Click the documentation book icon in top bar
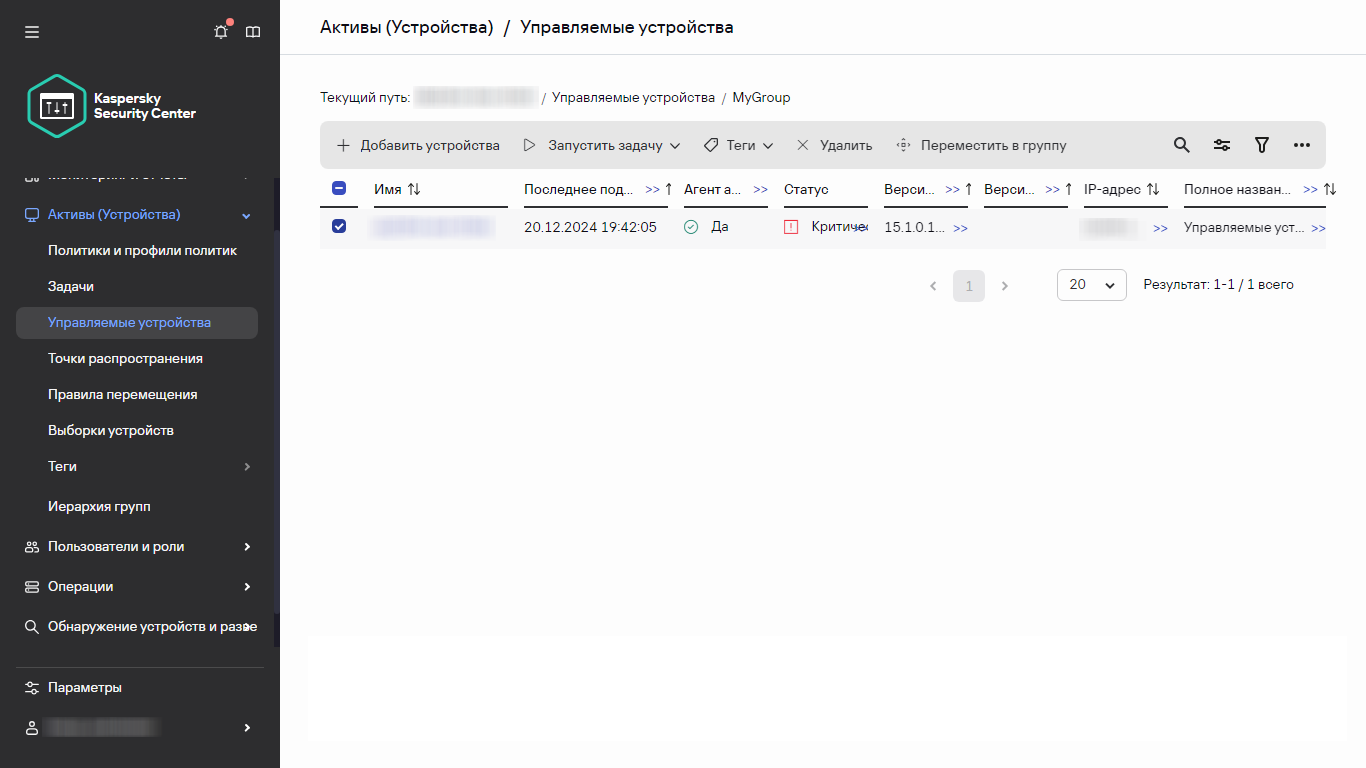The width and height of the screenshot is (1366, 768). click(x=253, y=31)
